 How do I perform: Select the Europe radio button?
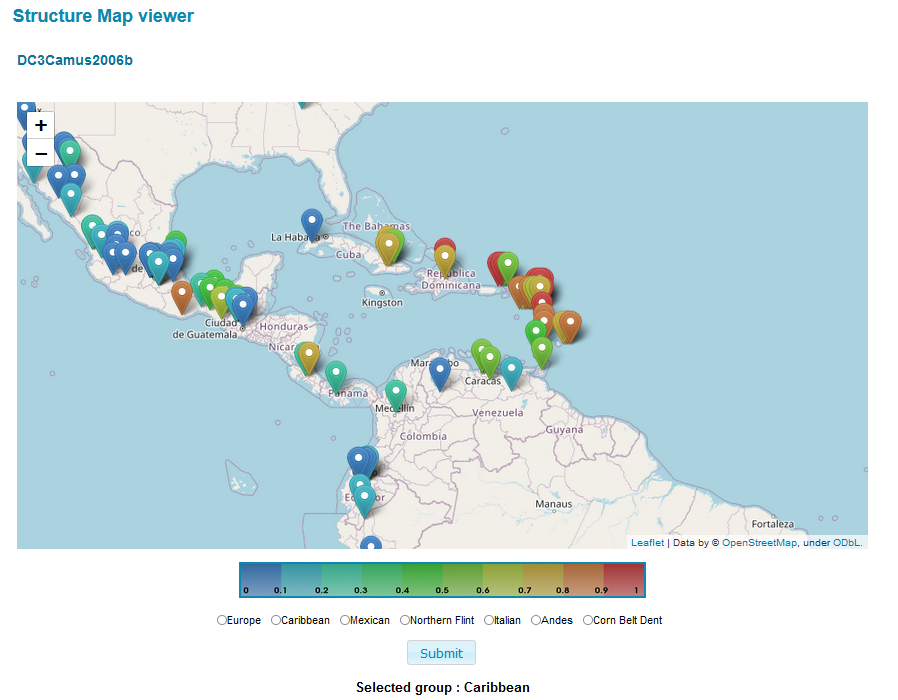[222, 620]
